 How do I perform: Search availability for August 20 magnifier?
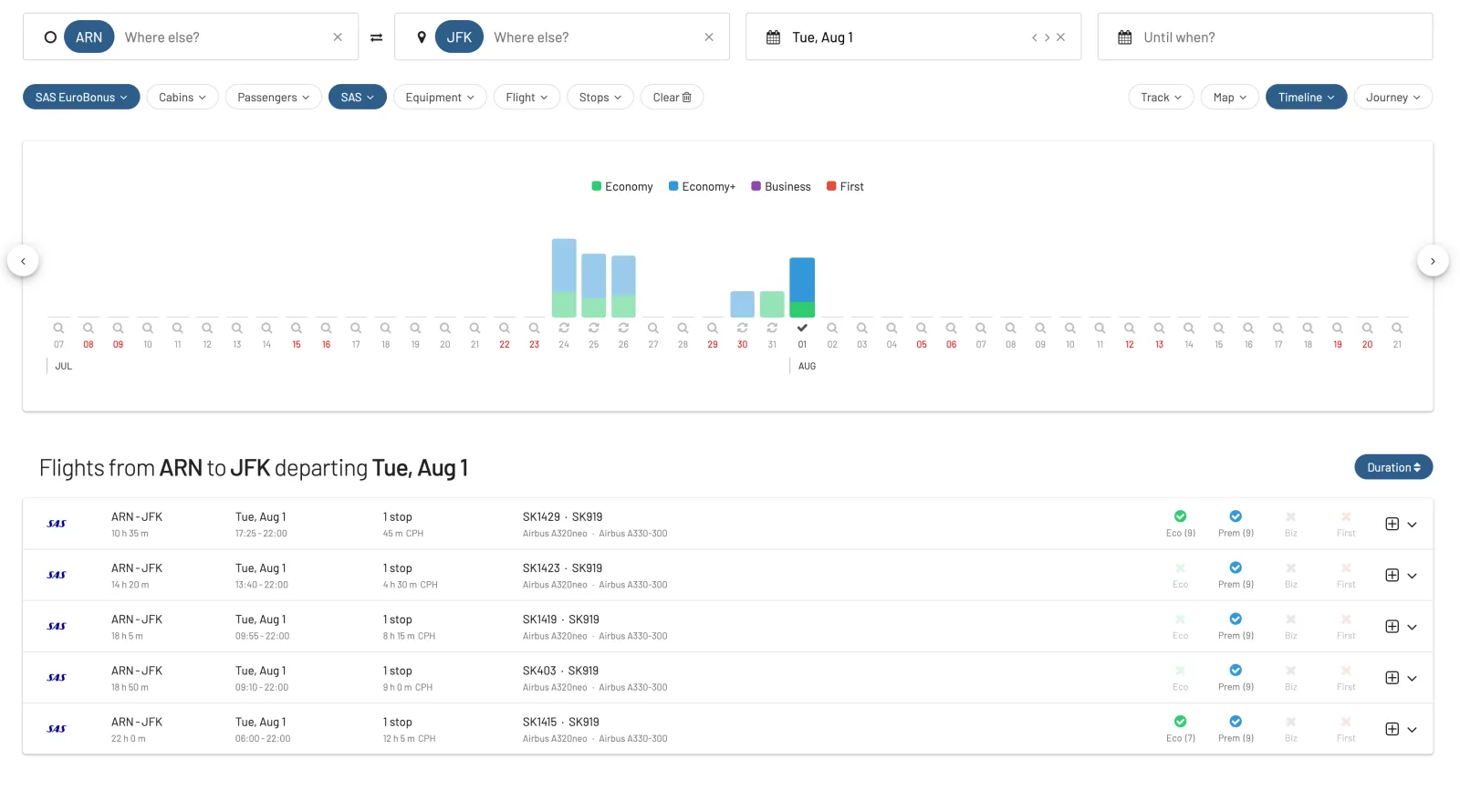coord(1367,328)
